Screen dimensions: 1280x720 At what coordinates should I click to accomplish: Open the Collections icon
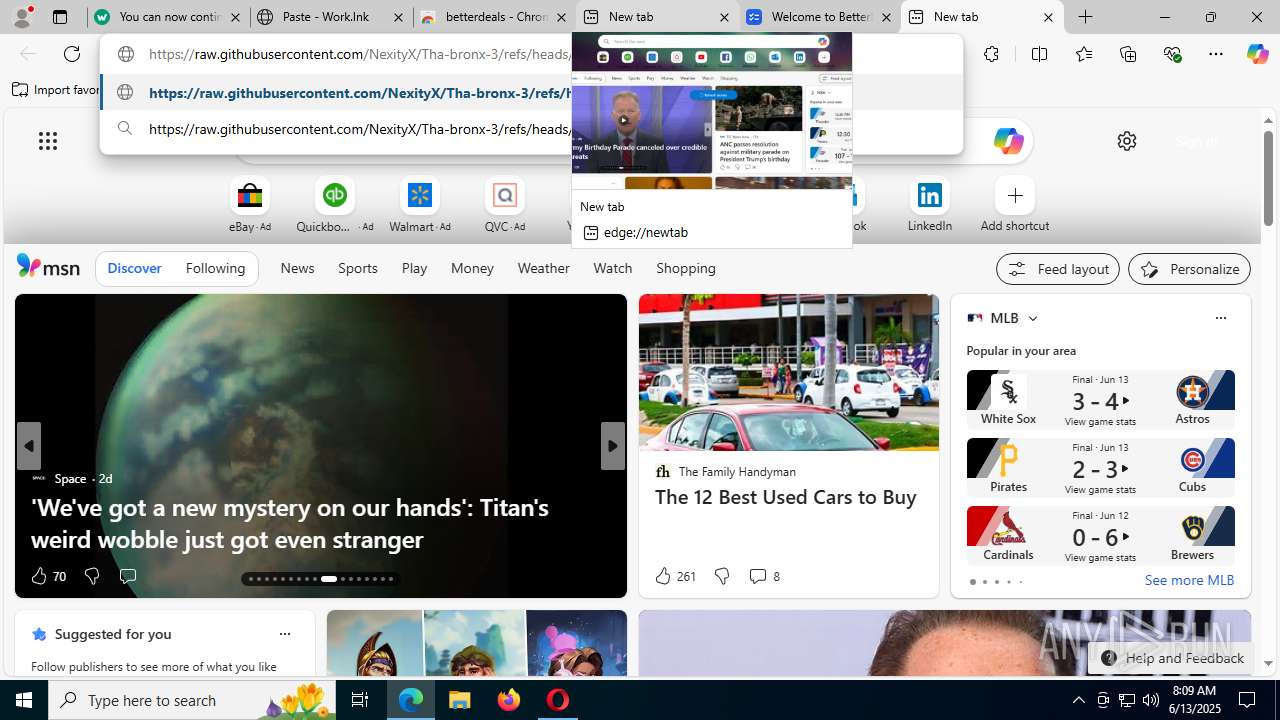(1128, 54)
